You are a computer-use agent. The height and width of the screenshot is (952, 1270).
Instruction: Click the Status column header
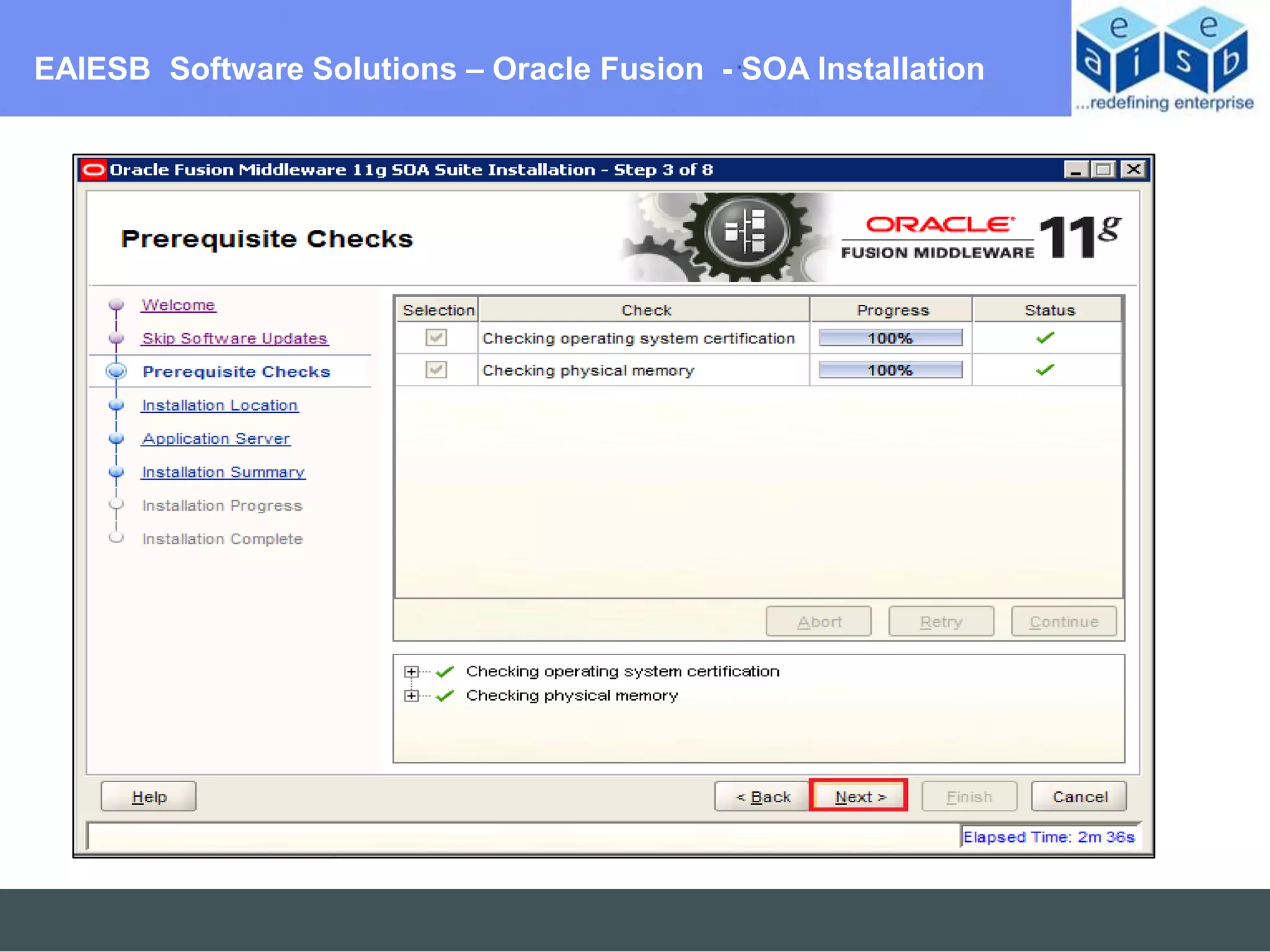1049,310
